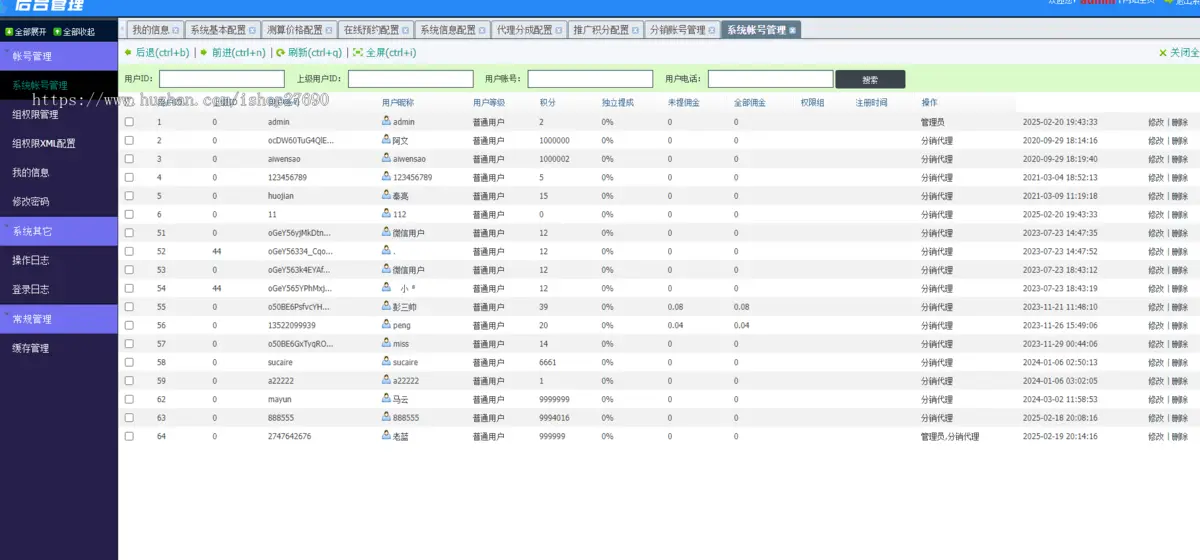This screenshot has height=560, width=1200.
Task: Click the 全部展开 expand-all icon
Action: [8, 31]
